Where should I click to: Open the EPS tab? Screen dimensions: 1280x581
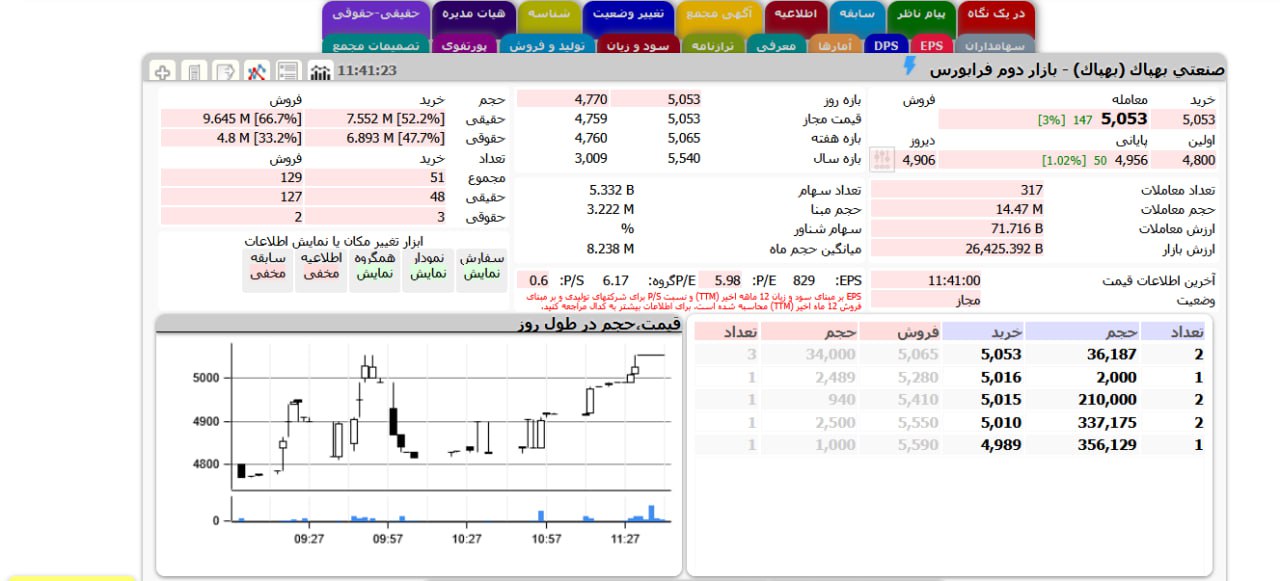[x=931, y=45]
